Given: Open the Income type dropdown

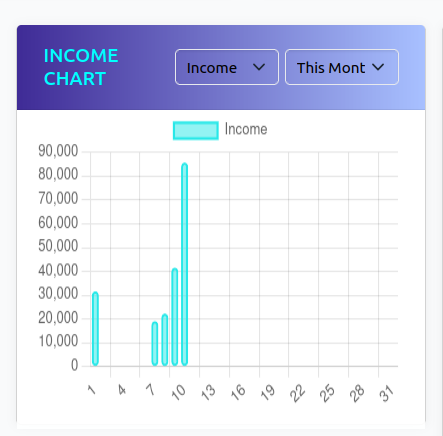Looking at the screenshot, I should point(227,67).
